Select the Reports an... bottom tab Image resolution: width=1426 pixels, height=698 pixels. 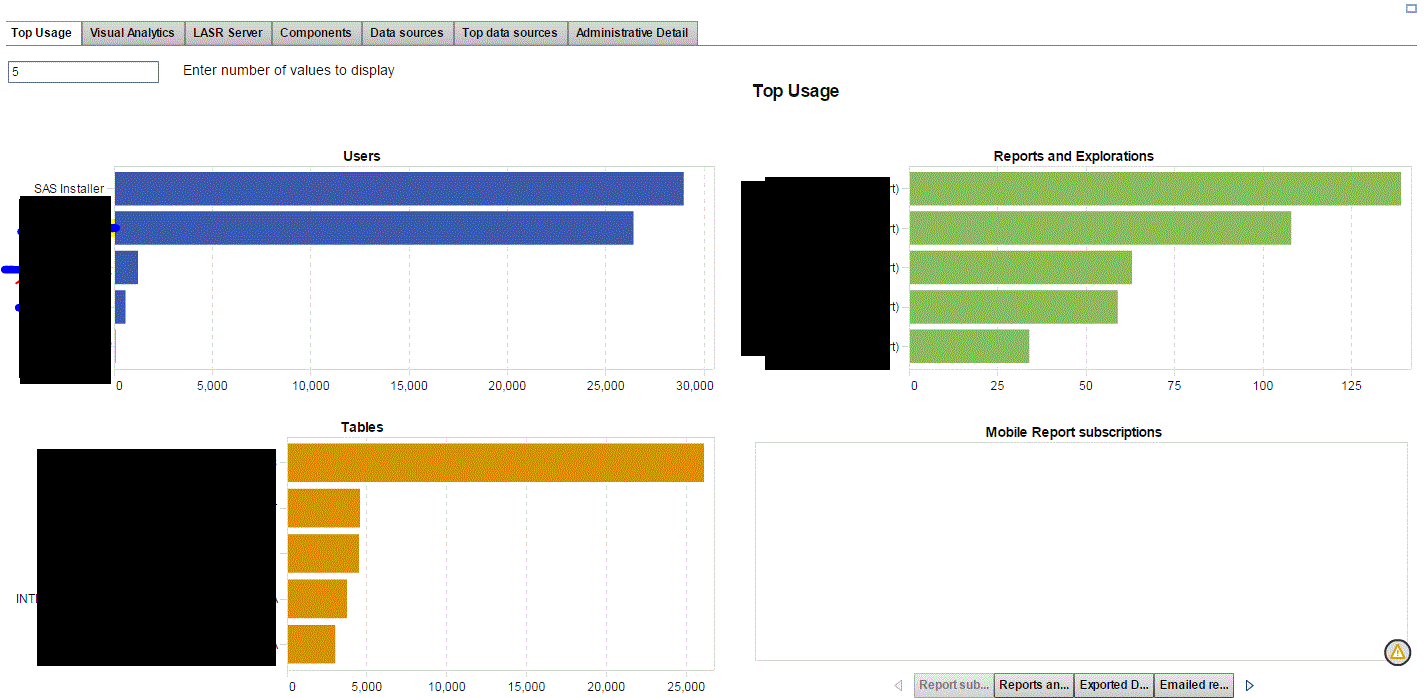coord(1034,685)
